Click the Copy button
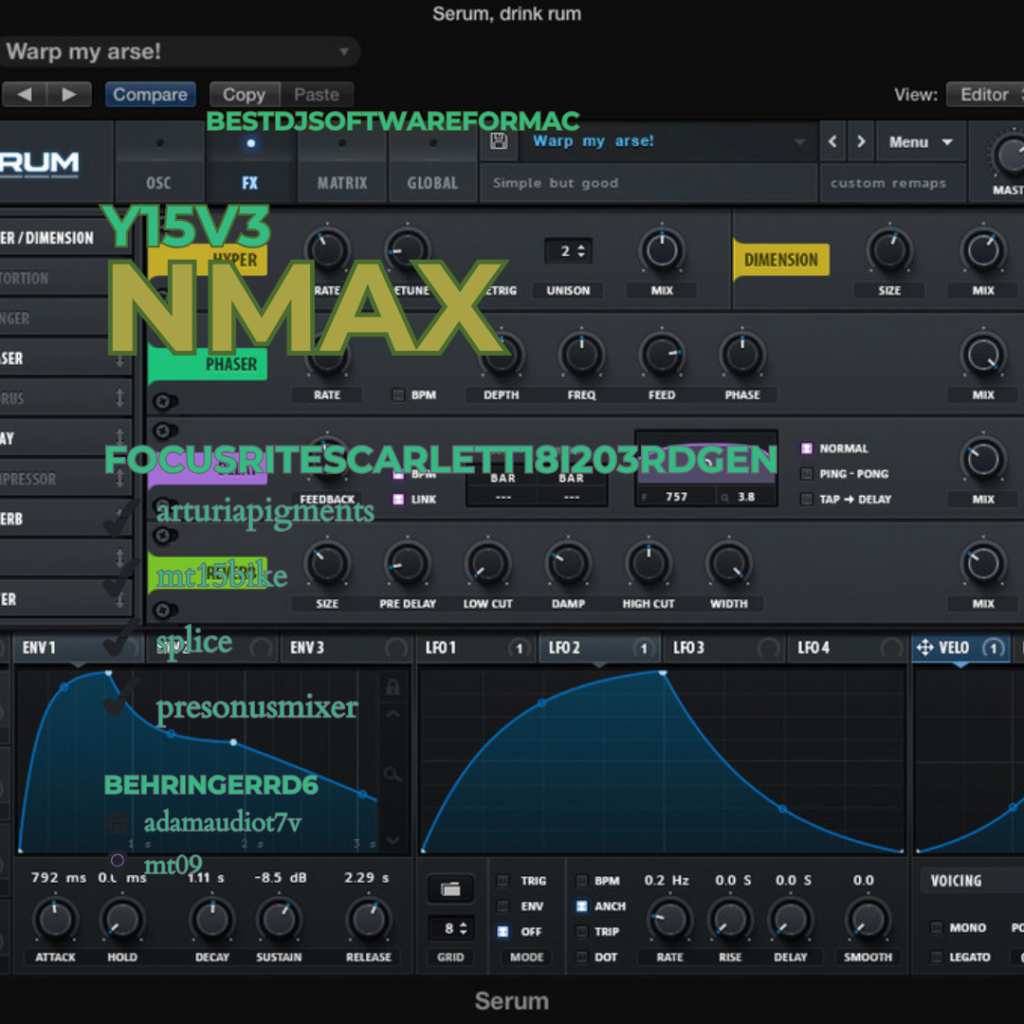The height and width of the screenshot is (1024, 1024). coord(244,95)
